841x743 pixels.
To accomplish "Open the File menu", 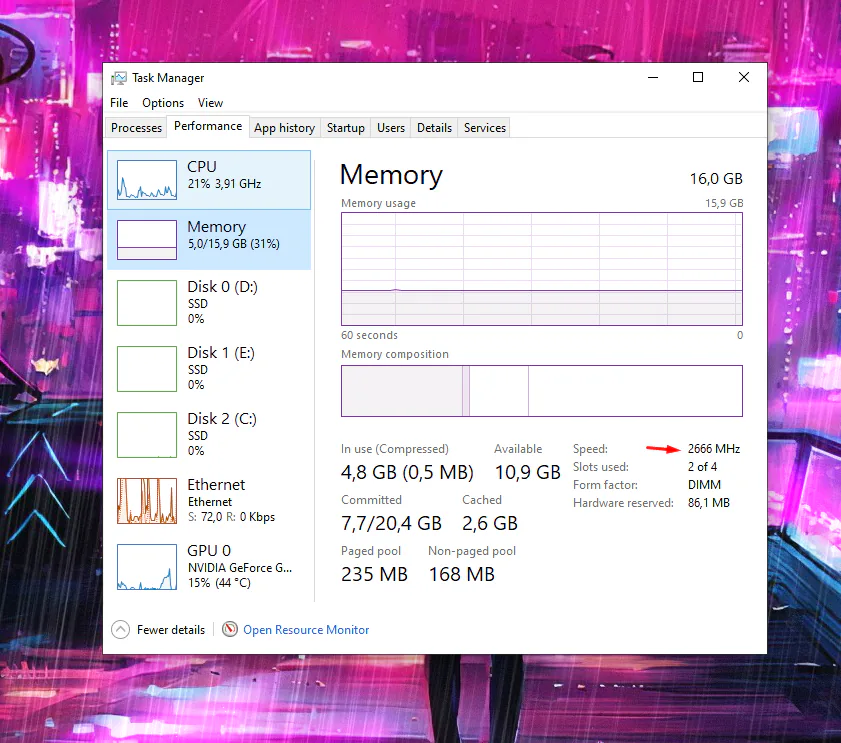I will 119,102.
